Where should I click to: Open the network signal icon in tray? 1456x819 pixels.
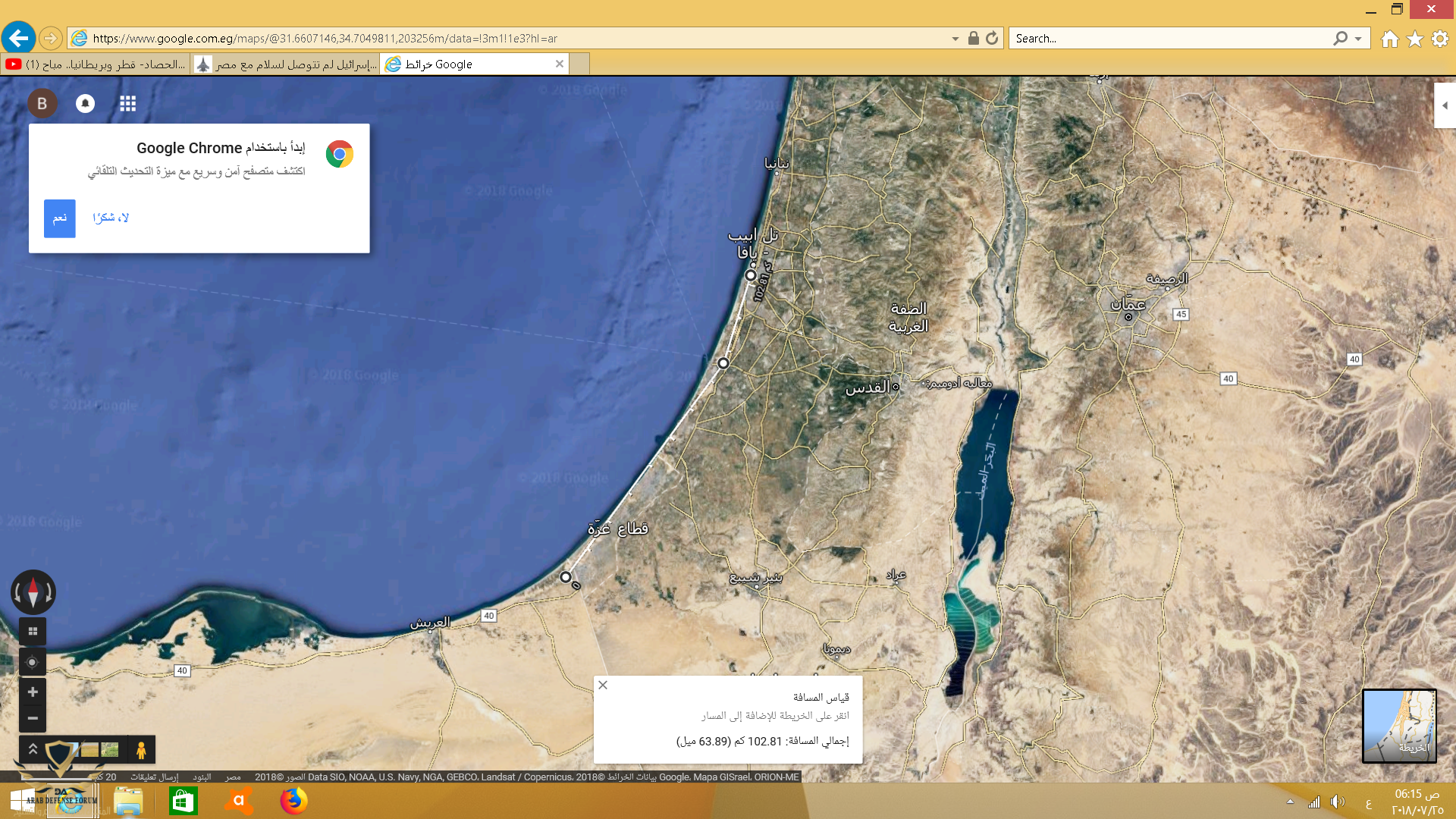click(x=1314, y=802)
